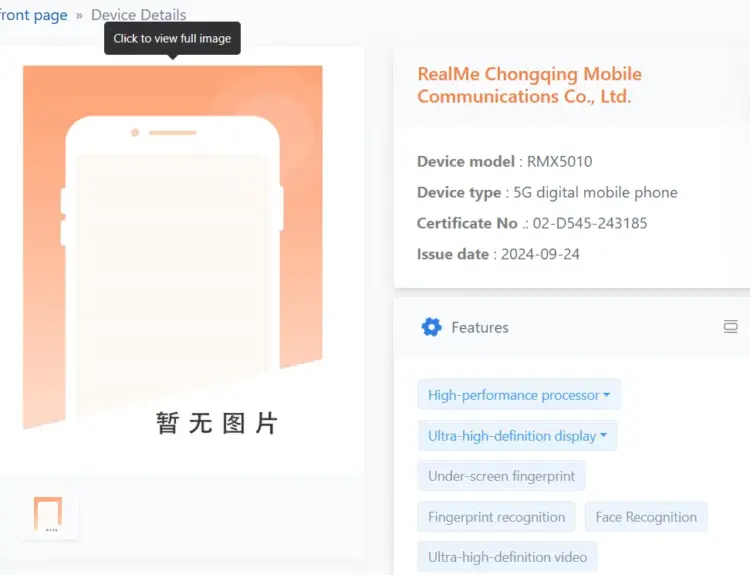Open the small device thumbnail below the image
Image resolution: width=750 pixels, height=575 pixels.
pos(48,515)
